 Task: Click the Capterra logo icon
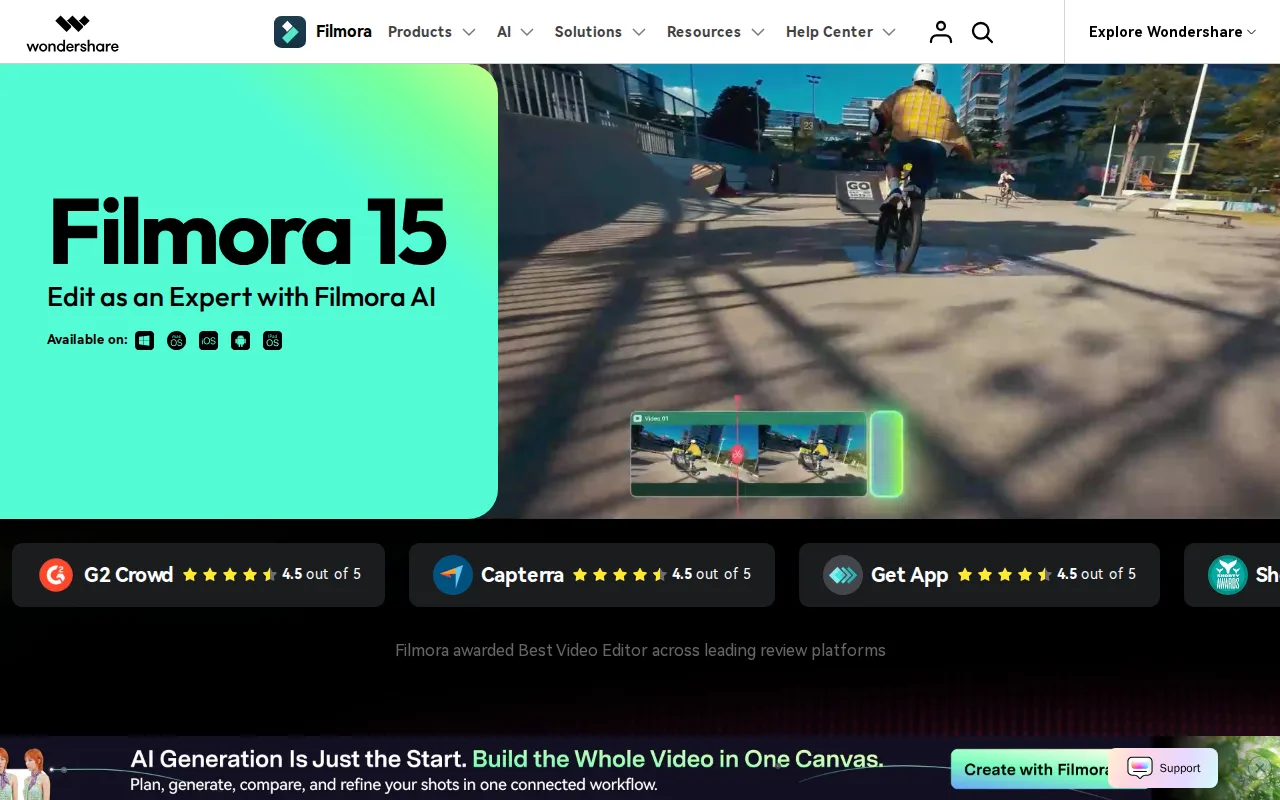click(453, 575)
